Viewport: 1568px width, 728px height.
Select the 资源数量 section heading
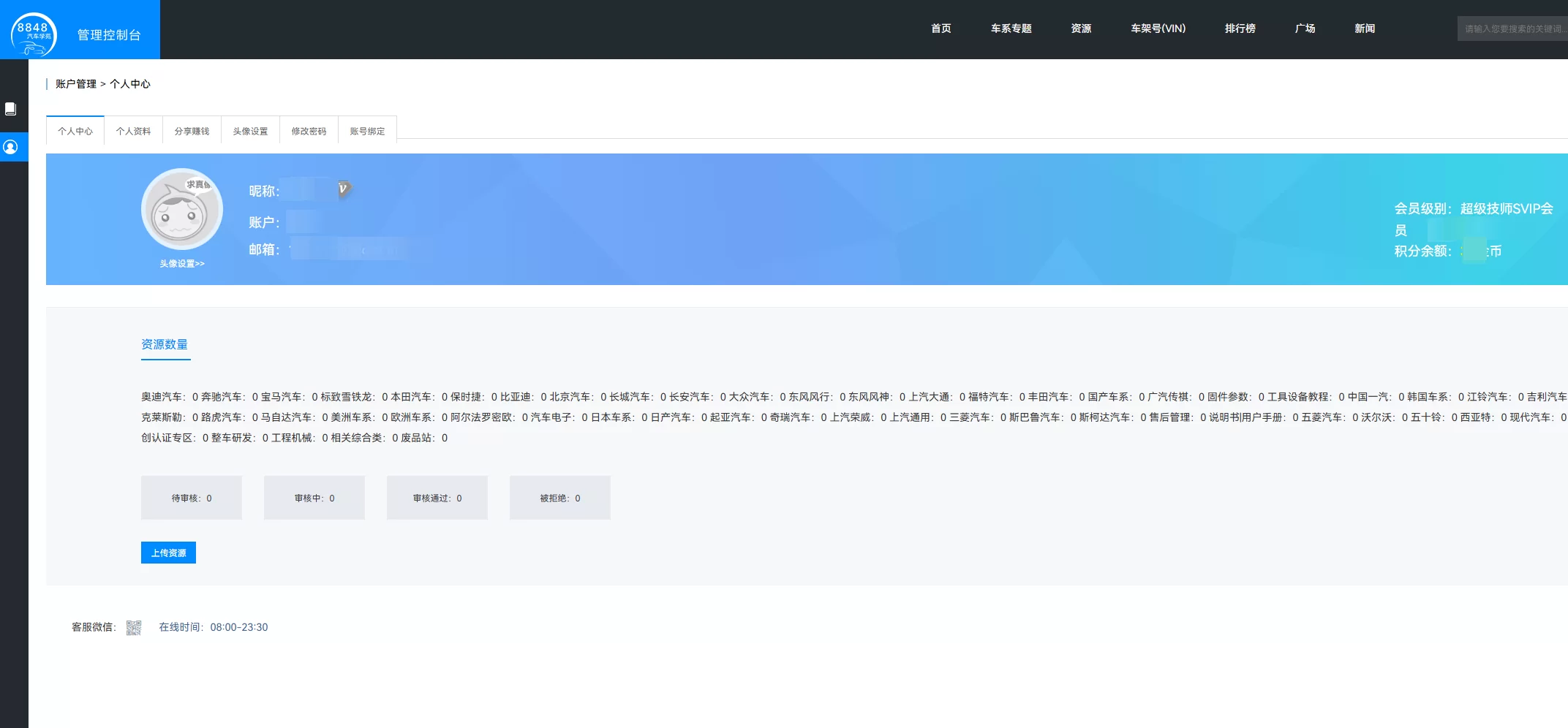[165, 344]
